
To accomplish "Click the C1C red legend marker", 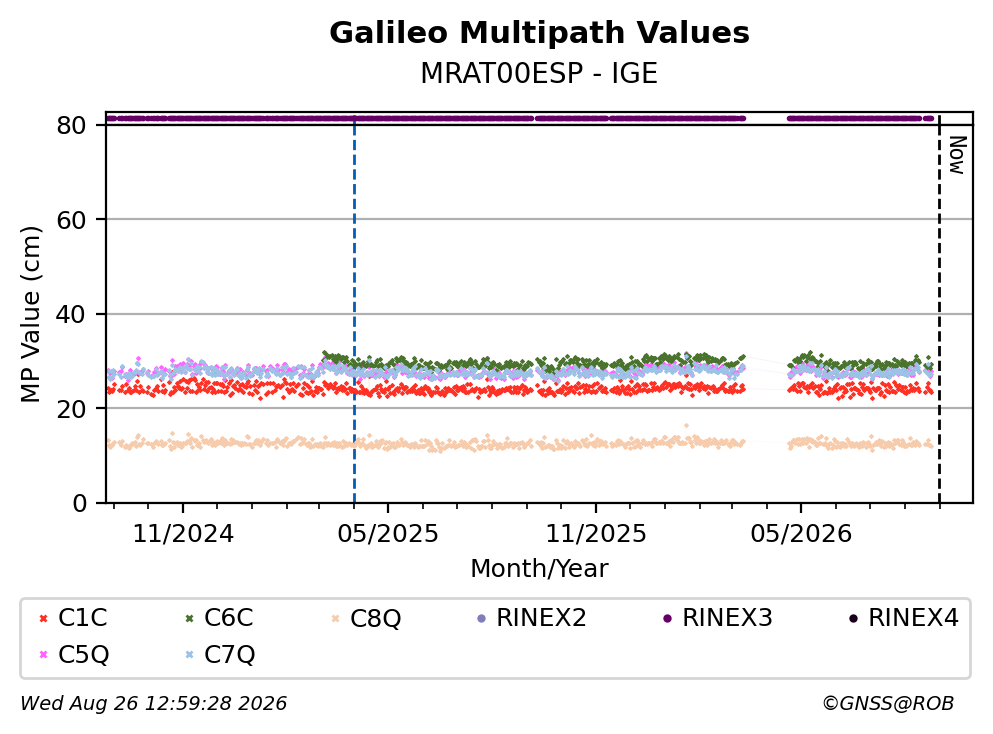I will [43, 618].
